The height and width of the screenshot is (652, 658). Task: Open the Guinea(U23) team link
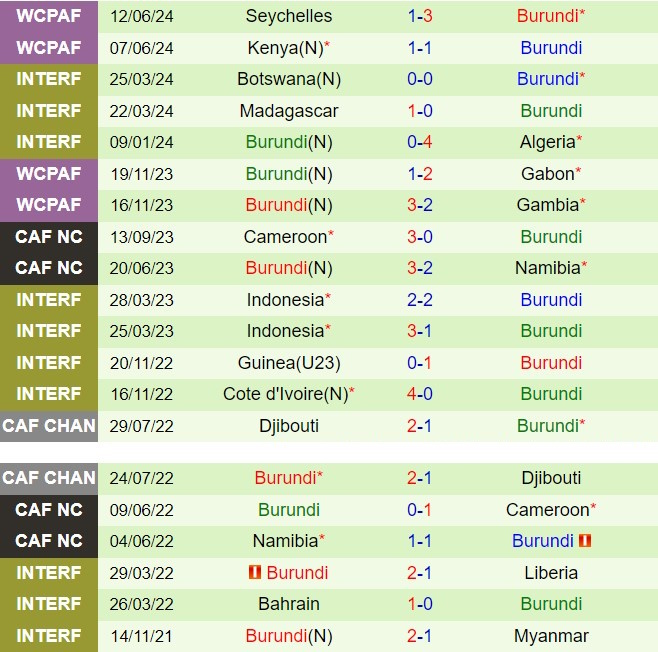click(x=289, y=363)
